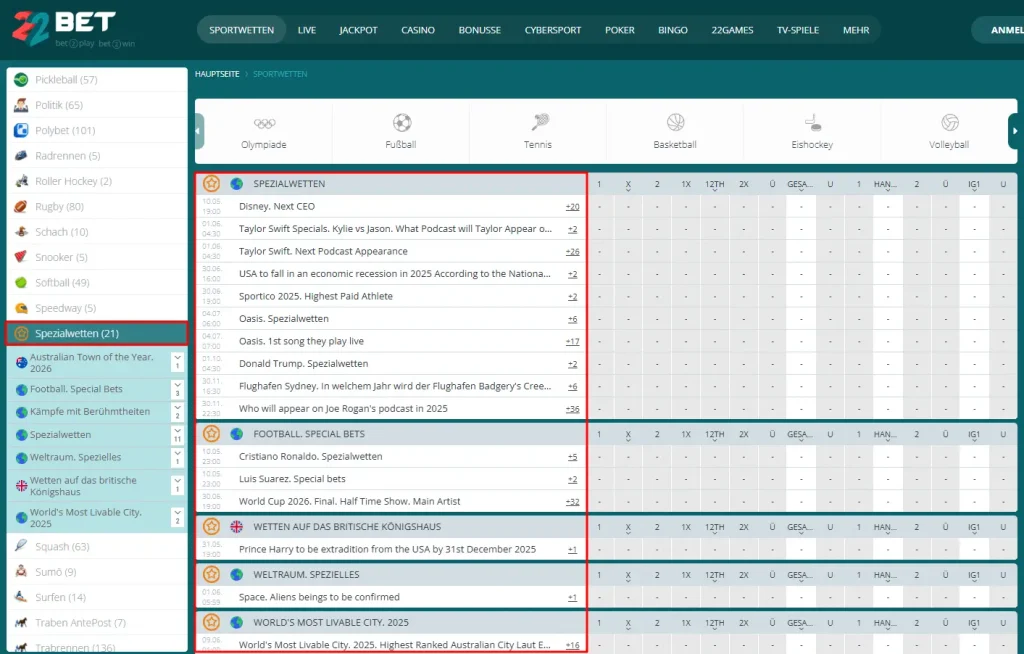This screenshot has height=654, width=1024.
Task: Open the Olympiade sport icon
Action: 264,123
